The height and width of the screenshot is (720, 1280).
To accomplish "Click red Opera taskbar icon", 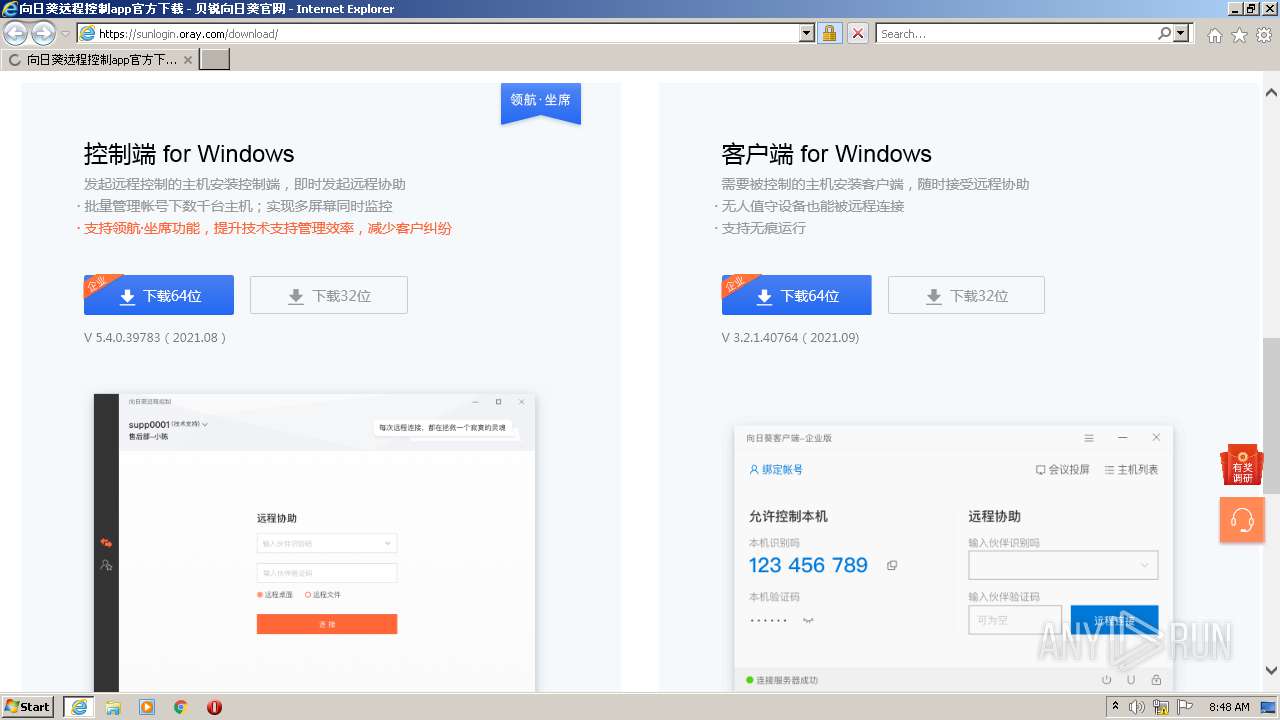I will [214, 707].
